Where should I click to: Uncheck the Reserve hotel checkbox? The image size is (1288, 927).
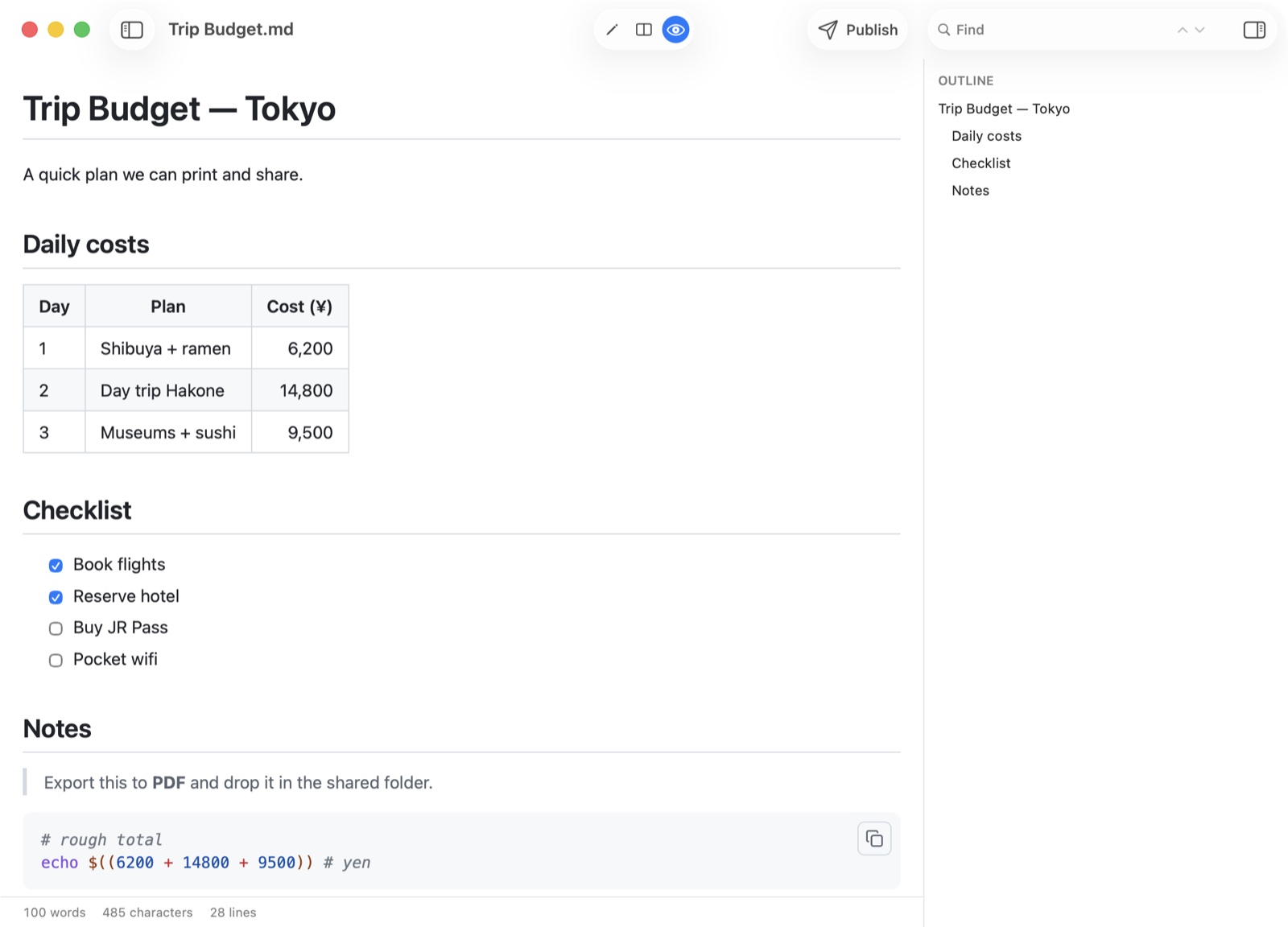pyautogui.click(x=56, y=597)
